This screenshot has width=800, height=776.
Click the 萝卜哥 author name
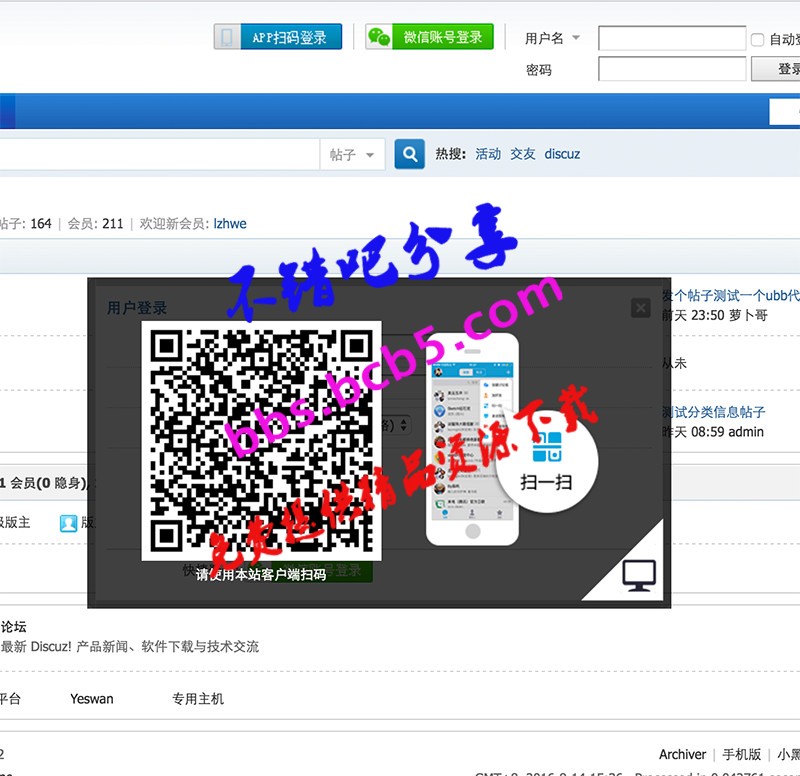pos(748,315)
